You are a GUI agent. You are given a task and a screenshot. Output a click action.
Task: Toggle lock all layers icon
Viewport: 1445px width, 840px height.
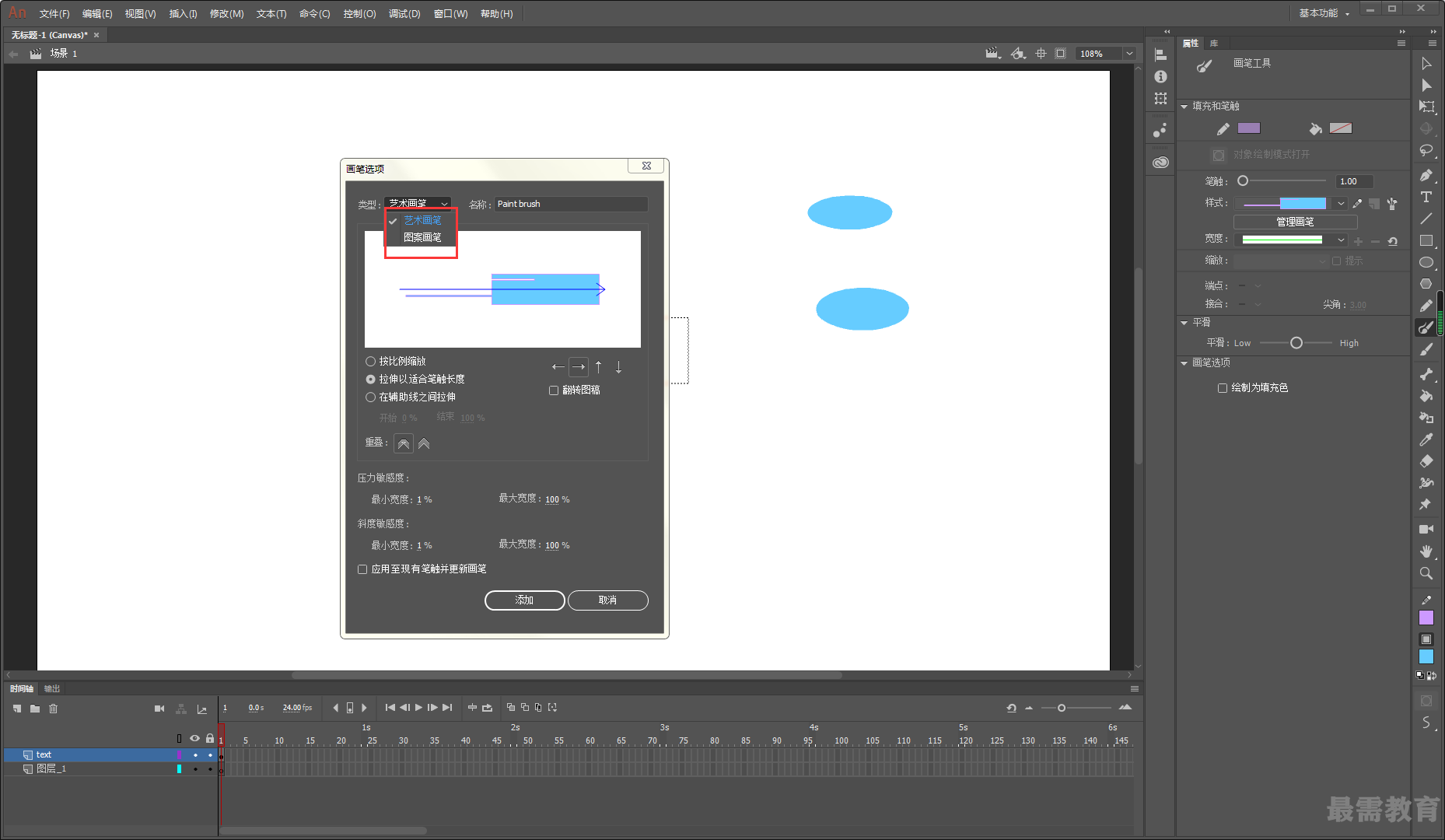pyautogui.click(x=210, y=738)
